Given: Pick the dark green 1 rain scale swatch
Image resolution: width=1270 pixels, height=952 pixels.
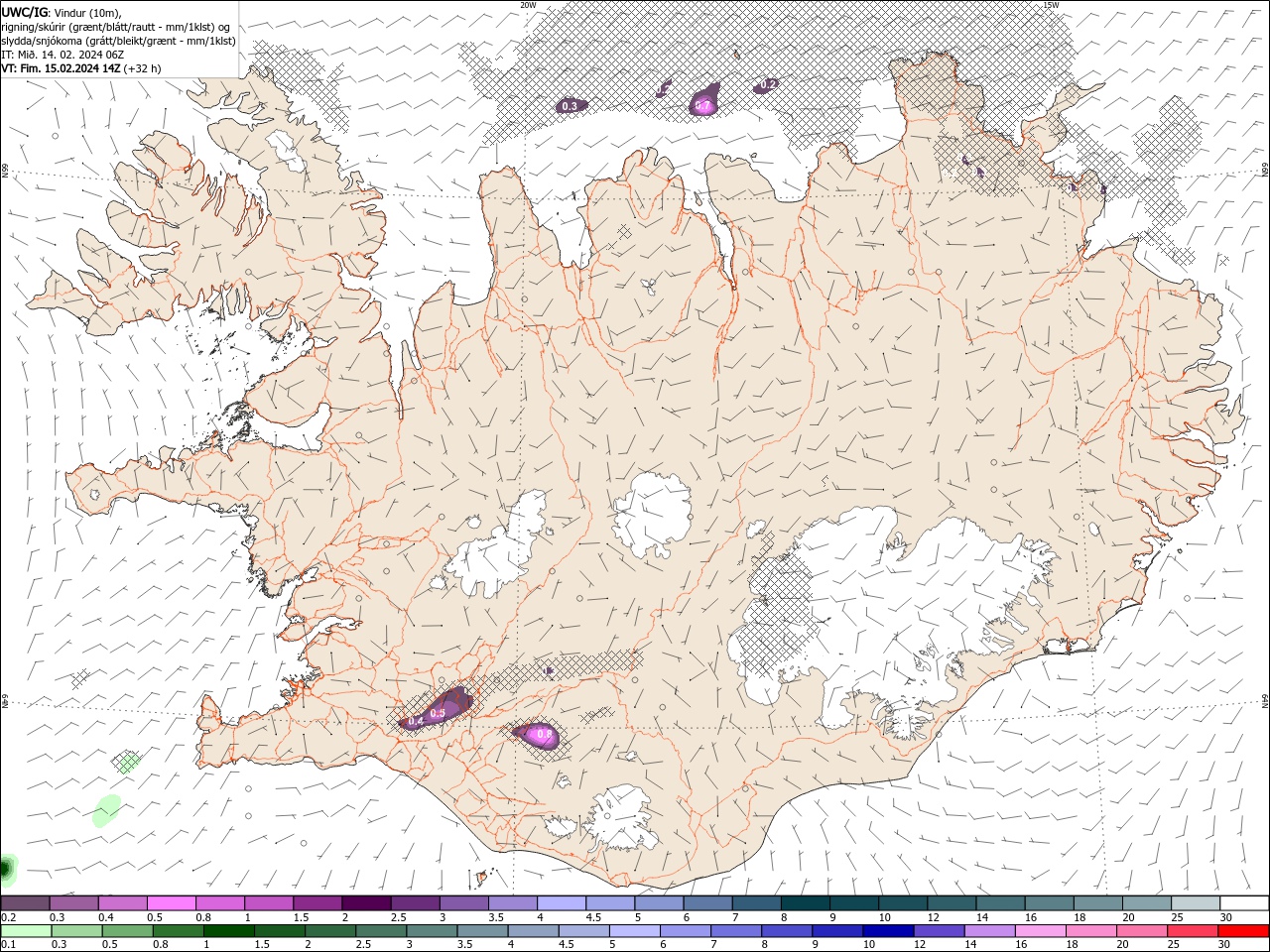Looking at the screenshot, I should click(228, 931).
